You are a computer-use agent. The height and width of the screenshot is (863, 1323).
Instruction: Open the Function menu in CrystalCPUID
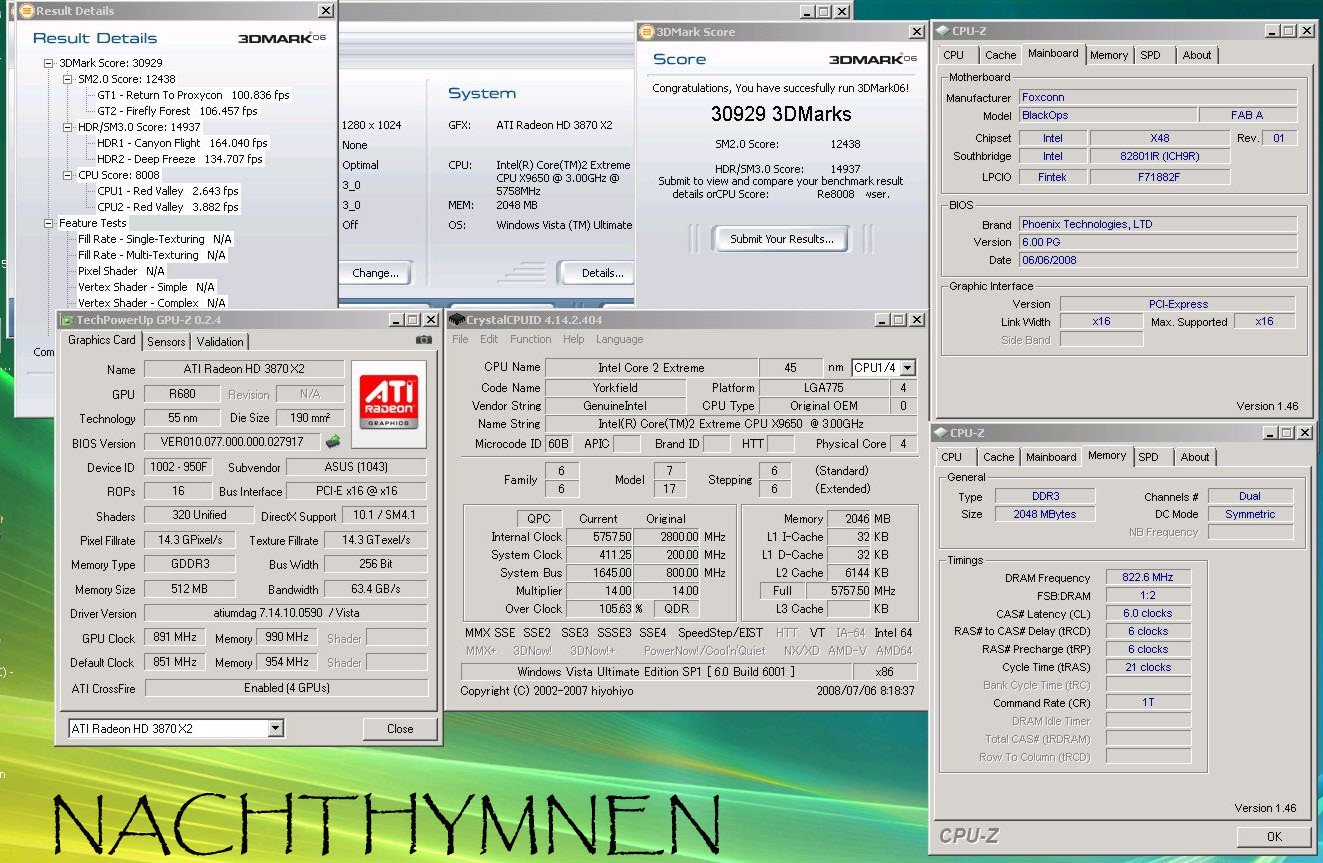click(530, 339)
